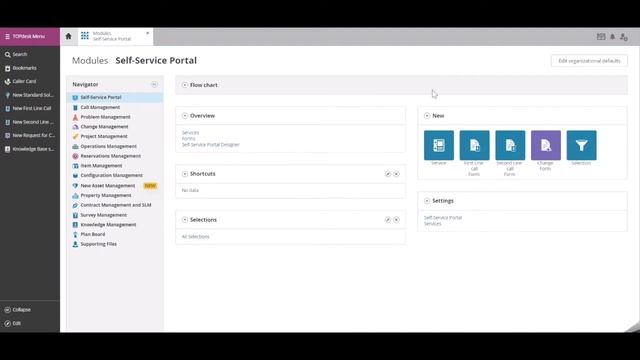Create a new Change Form tile
640x360 pixels.
click(546, 145)
